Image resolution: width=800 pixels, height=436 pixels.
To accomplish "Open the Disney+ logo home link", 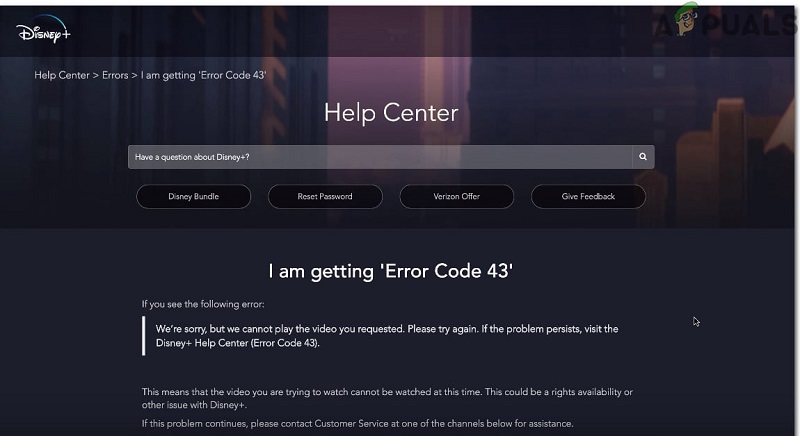I will tap(43, 31).
